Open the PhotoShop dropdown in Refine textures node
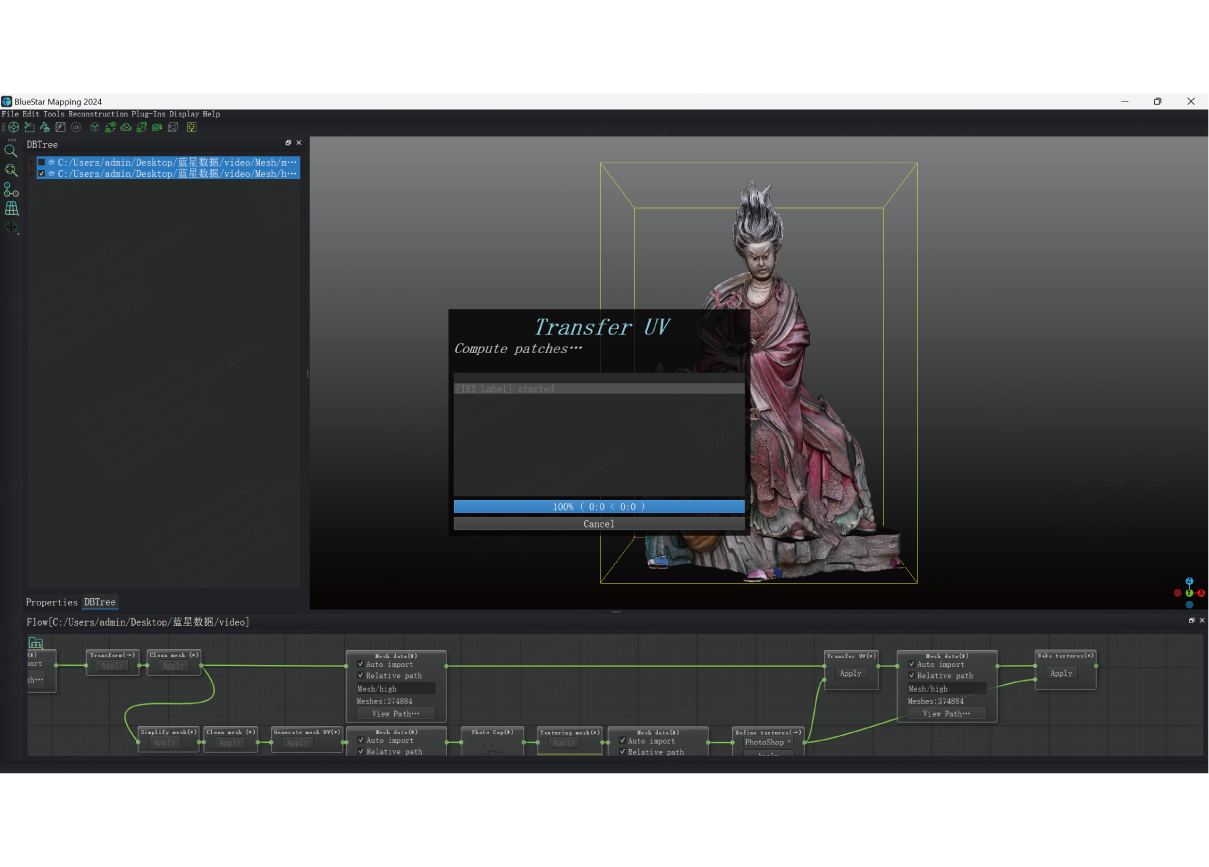This screenshot has height=867, width=1209. click(765, 744)
